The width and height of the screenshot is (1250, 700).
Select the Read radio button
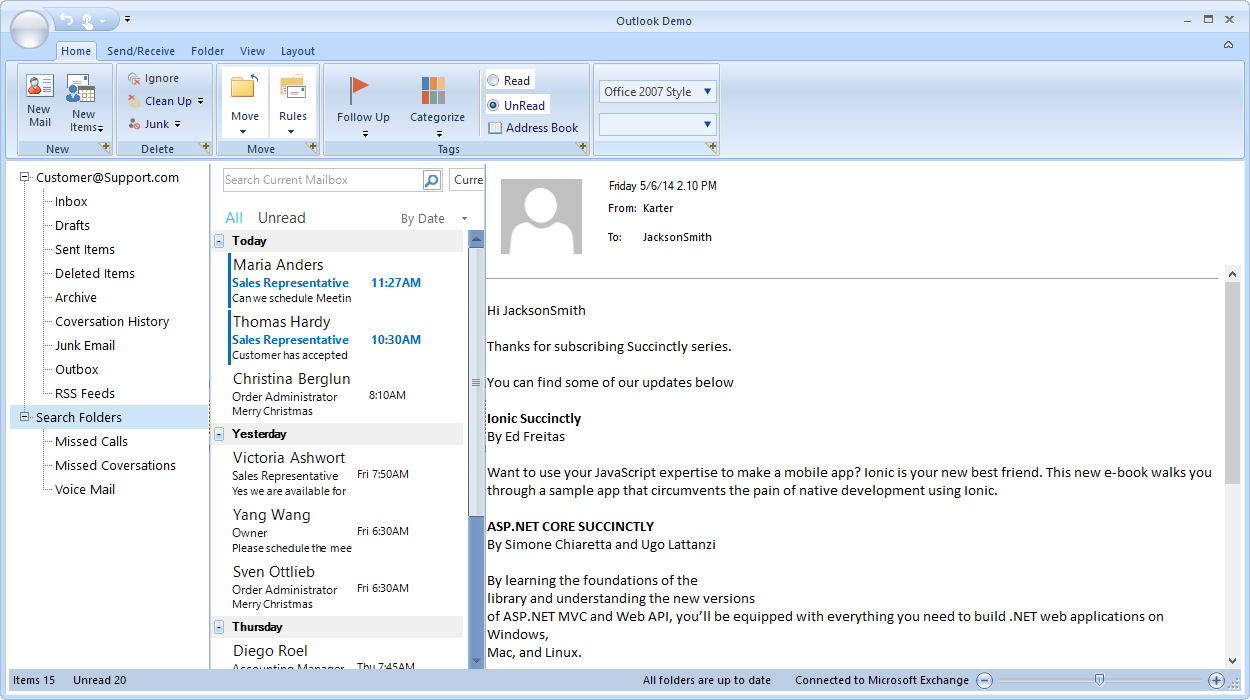[x=494, y=81]
